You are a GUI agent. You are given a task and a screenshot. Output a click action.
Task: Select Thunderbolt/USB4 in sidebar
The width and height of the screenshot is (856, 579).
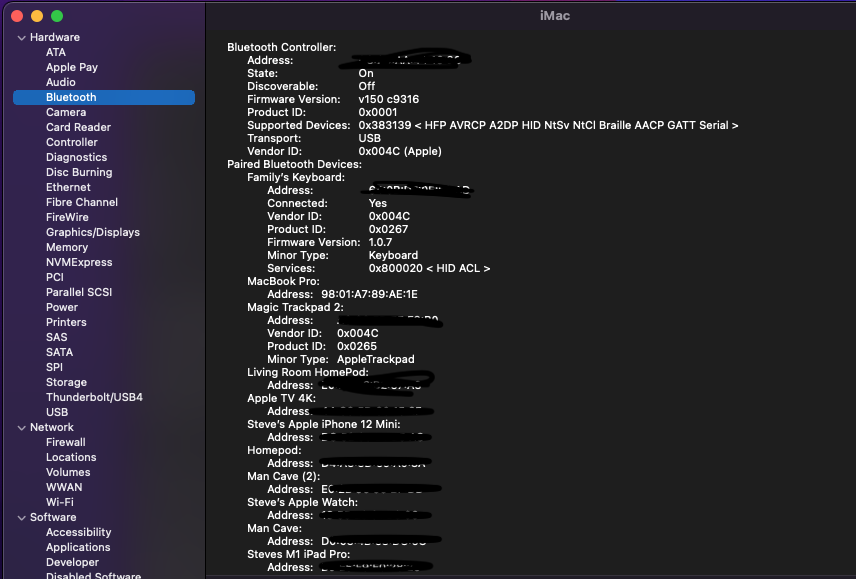(x=94, y=397)
